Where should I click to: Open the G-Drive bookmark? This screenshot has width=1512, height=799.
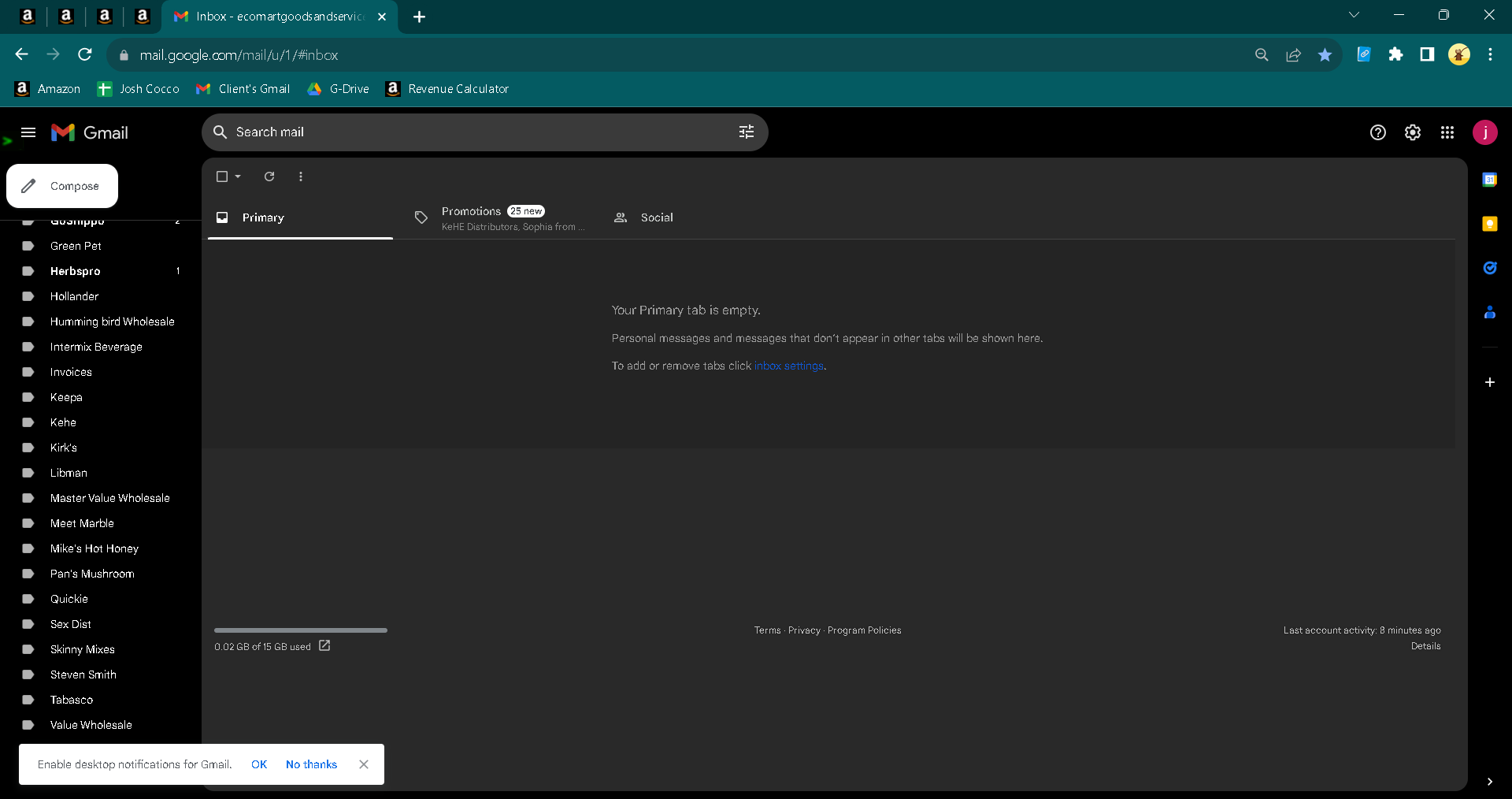(339, 89)
